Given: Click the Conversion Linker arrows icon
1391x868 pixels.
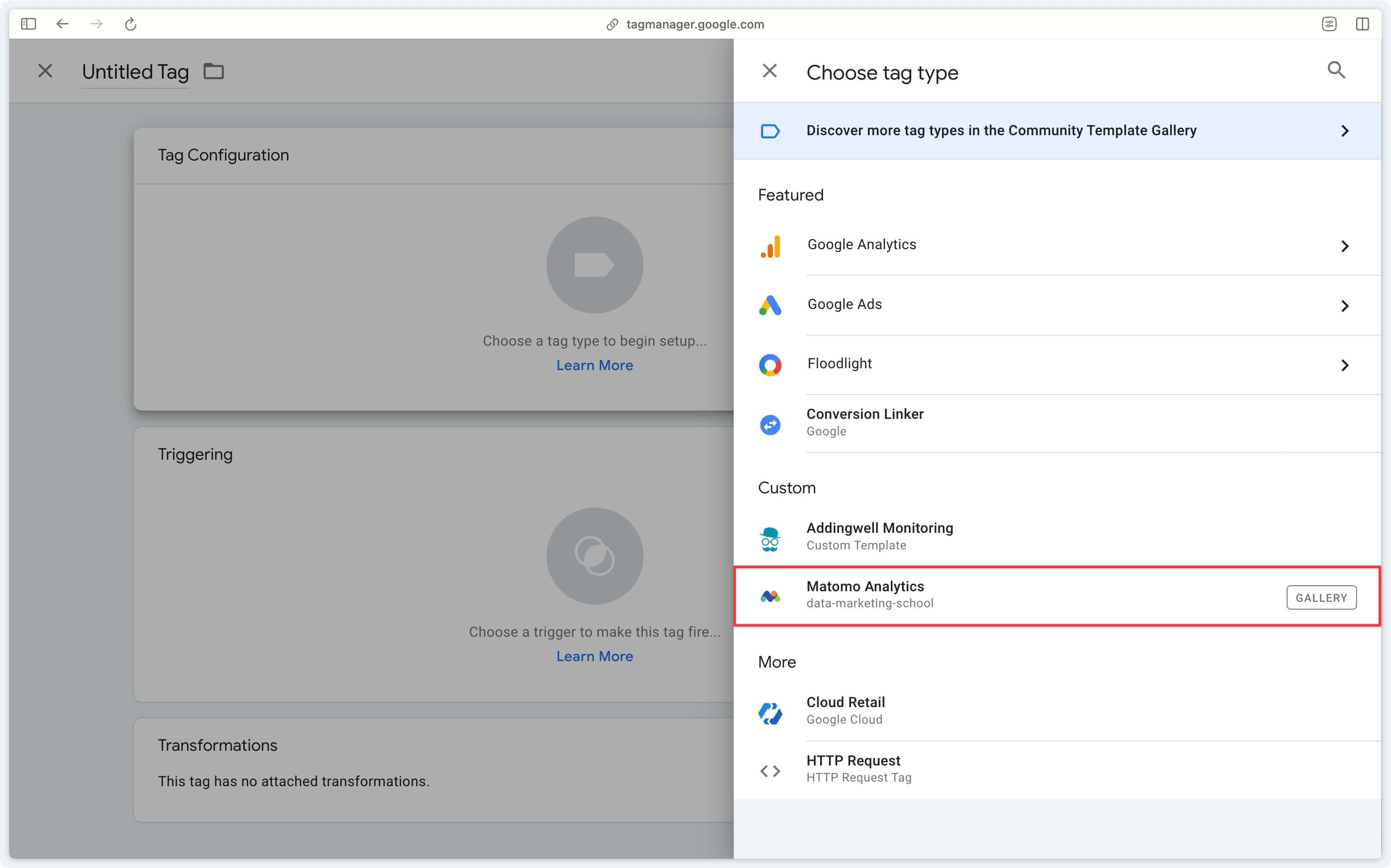Looking at the screenshot, I should [x=770, y=425].
